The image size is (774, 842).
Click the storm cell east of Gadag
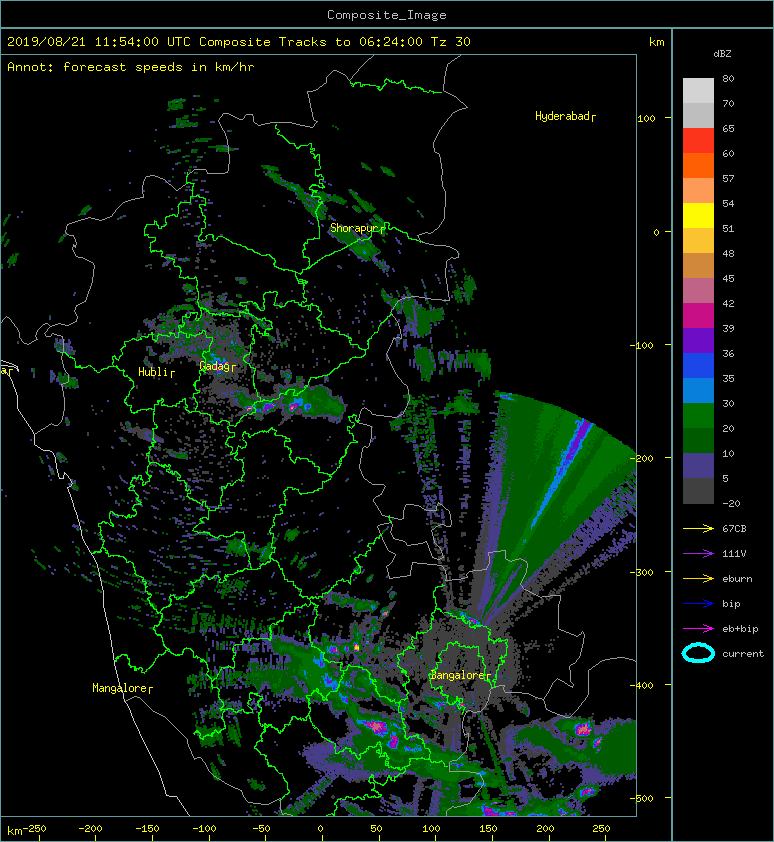click(x=293, y=405)
